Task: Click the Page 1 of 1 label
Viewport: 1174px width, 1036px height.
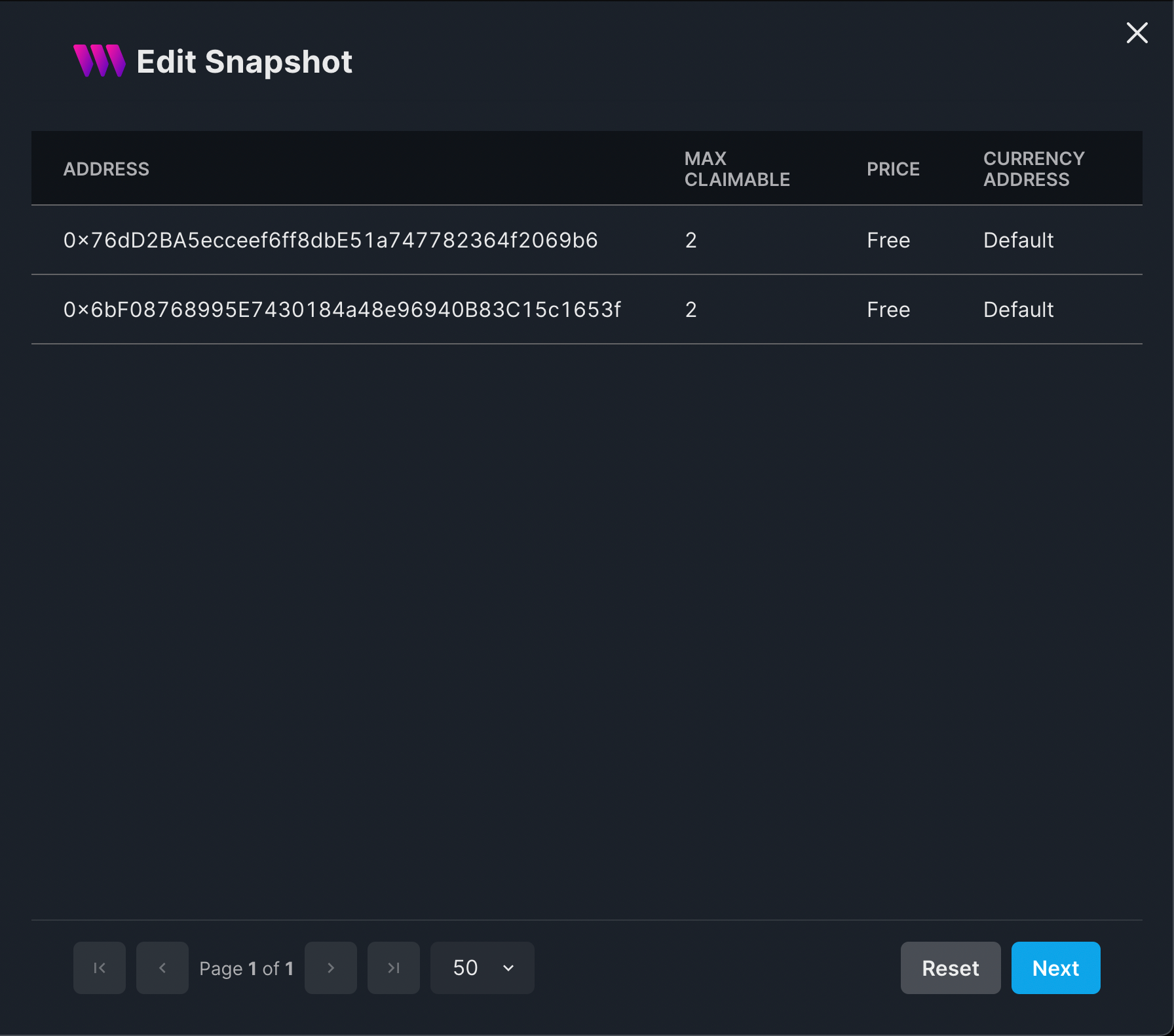Action: [246, 968]
